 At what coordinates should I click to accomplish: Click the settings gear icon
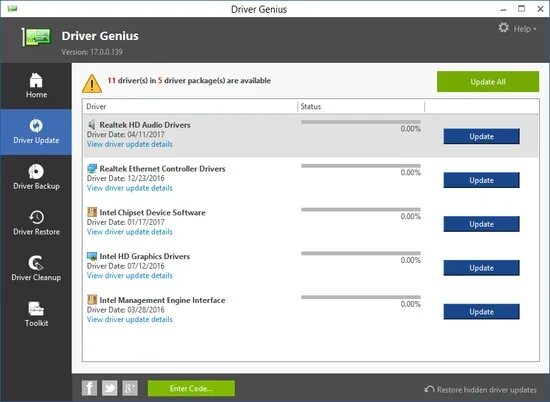tap(504, 28)
